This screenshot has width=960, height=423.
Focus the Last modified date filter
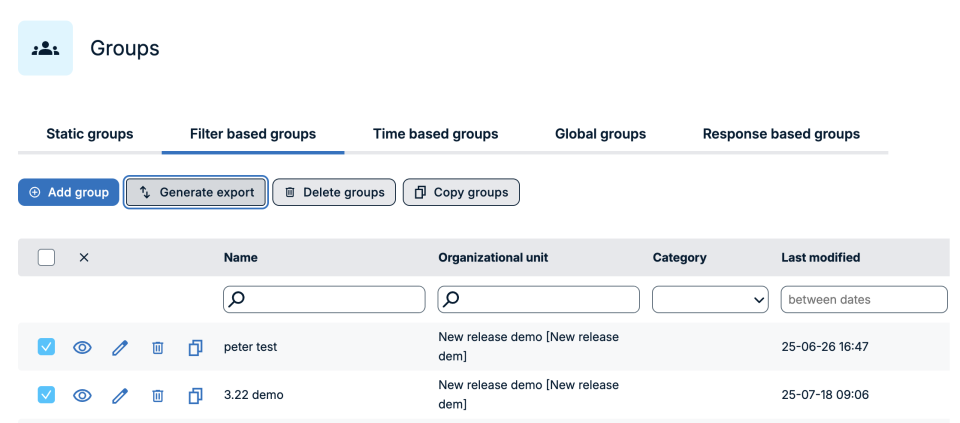pos(863,299)
